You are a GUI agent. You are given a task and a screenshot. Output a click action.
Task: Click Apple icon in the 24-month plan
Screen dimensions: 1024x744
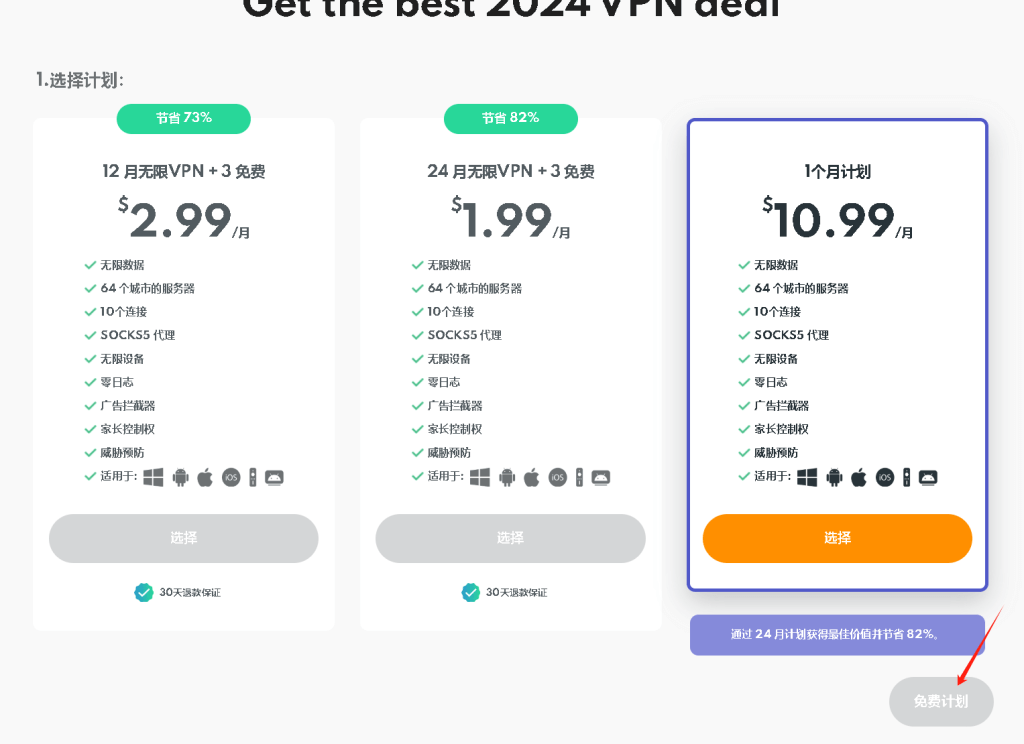(x=532, y=477)
